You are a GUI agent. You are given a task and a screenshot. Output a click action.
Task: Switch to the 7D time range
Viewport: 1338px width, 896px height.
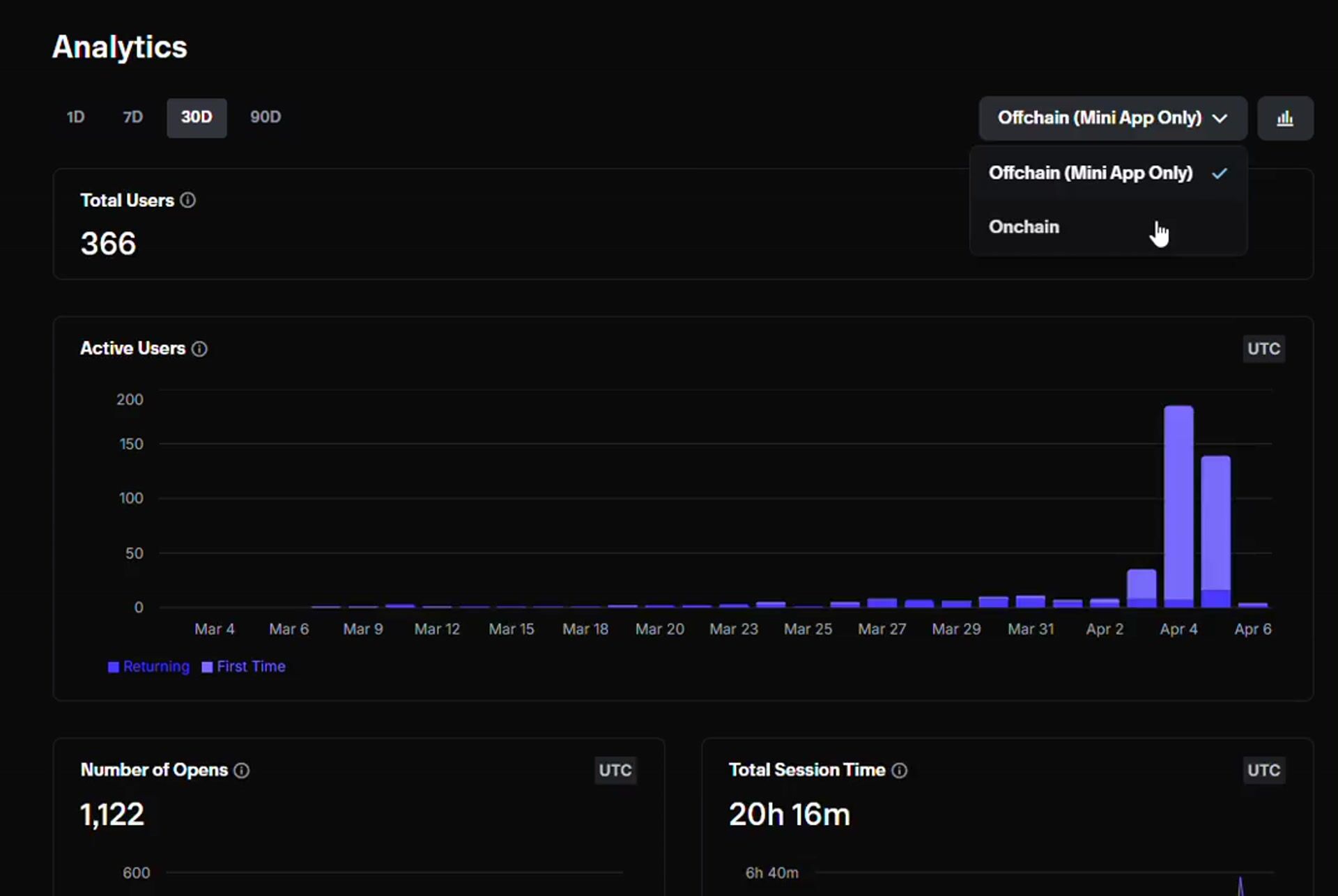132,118
